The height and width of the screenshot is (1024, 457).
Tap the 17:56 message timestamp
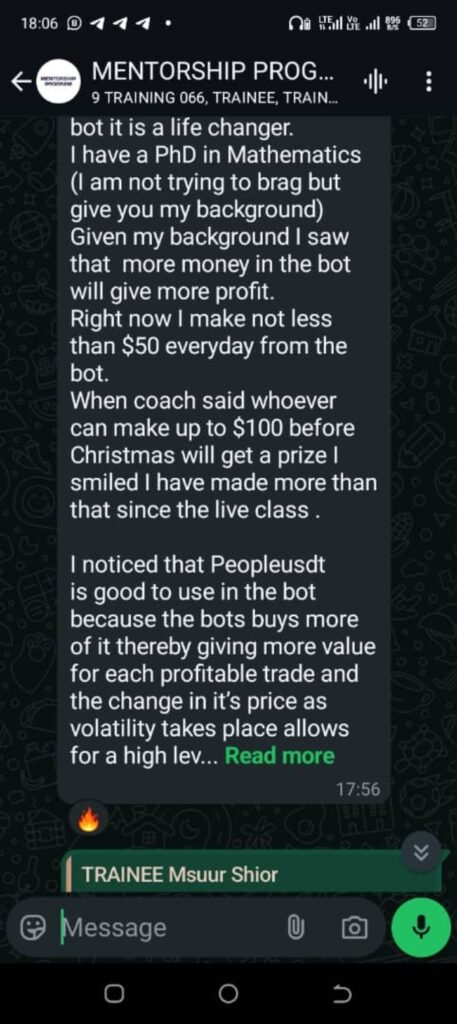click(358, 789)
